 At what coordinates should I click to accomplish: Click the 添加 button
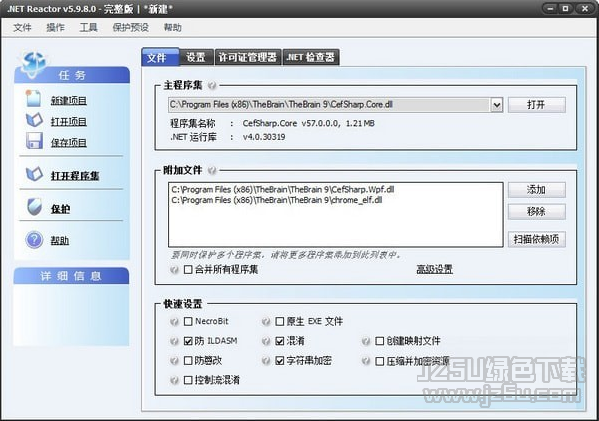click(537, 190)
